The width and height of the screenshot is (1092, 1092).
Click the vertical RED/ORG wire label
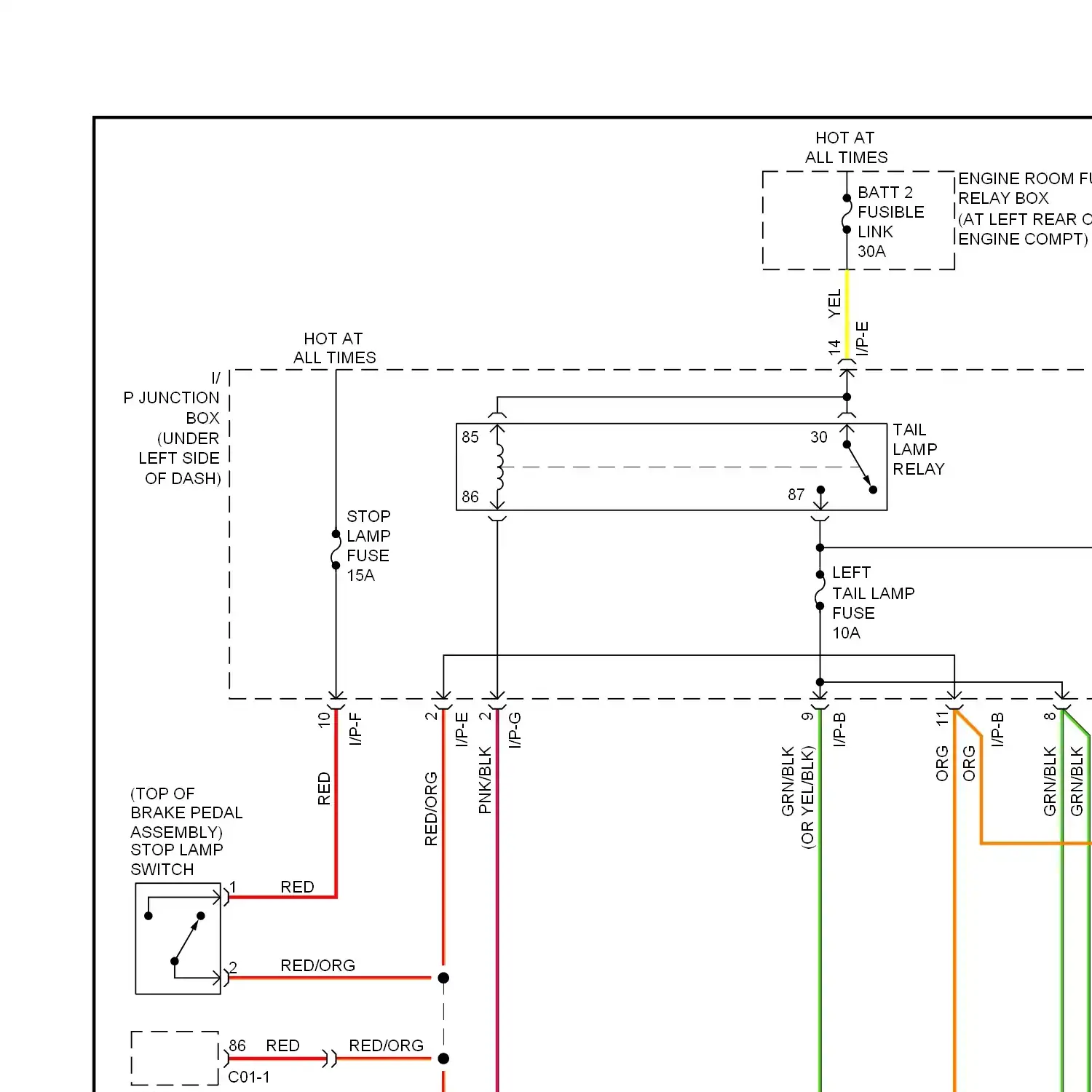[431, 809]
